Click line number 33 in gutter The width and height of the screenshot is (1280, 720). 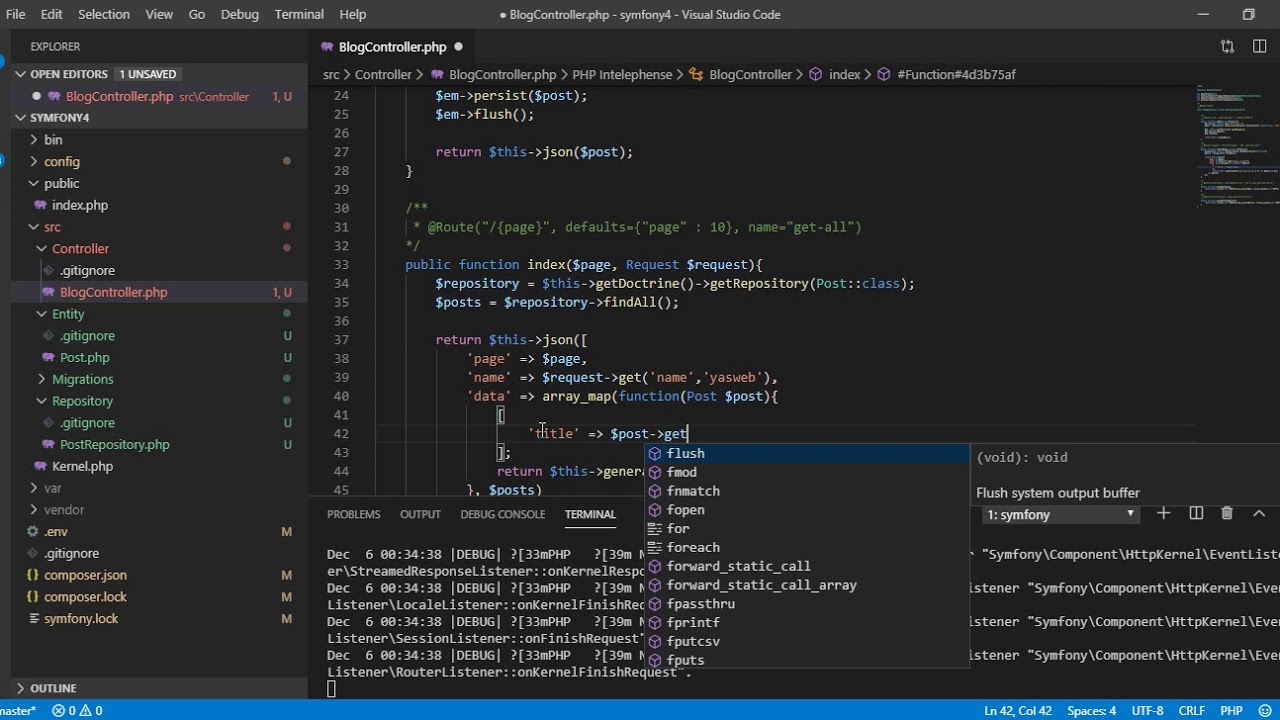[x=341, y=264]
